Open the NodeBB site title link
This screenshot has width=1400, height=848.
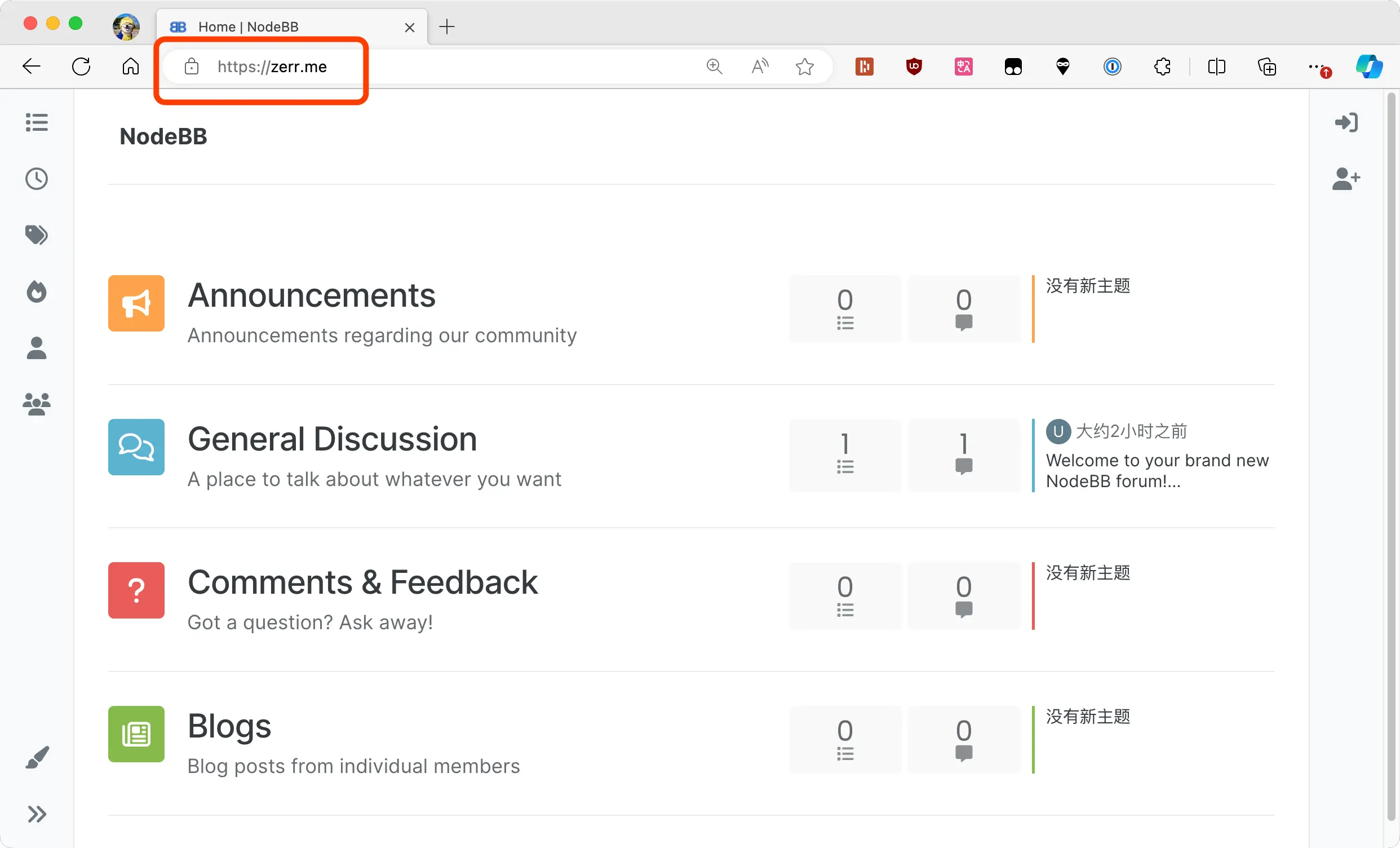coord(163,136)
